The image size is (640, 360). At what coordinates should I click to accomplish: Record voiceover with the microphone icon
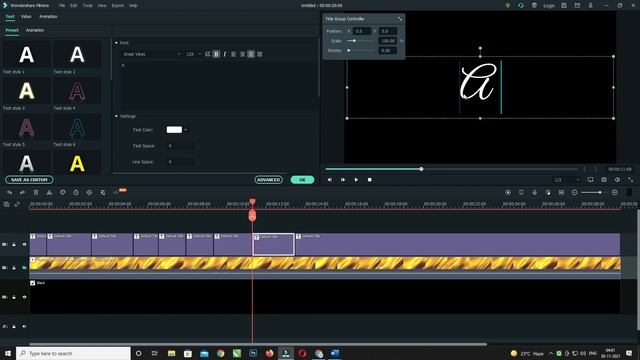click(535, 192)
